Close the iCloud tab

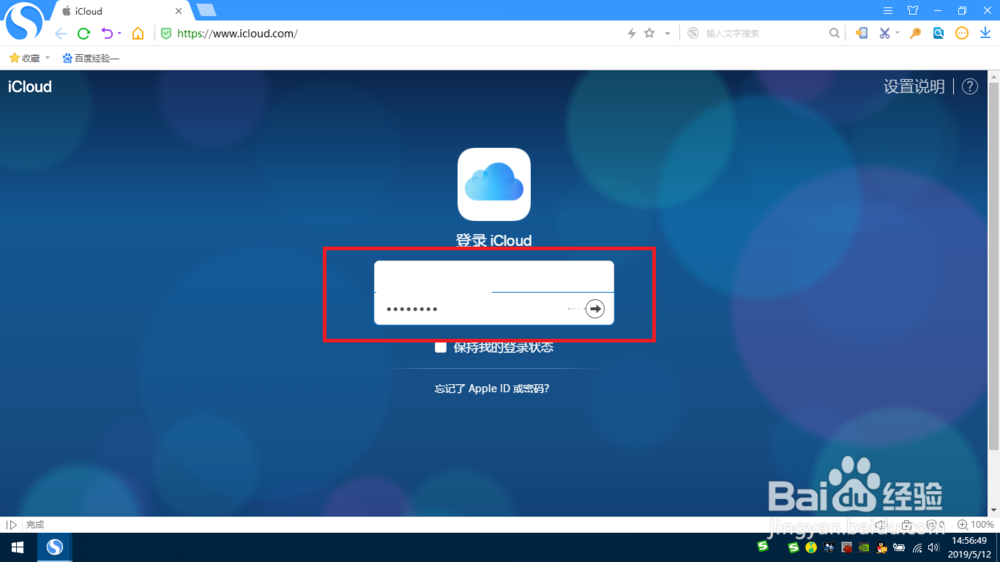(179, 11)
